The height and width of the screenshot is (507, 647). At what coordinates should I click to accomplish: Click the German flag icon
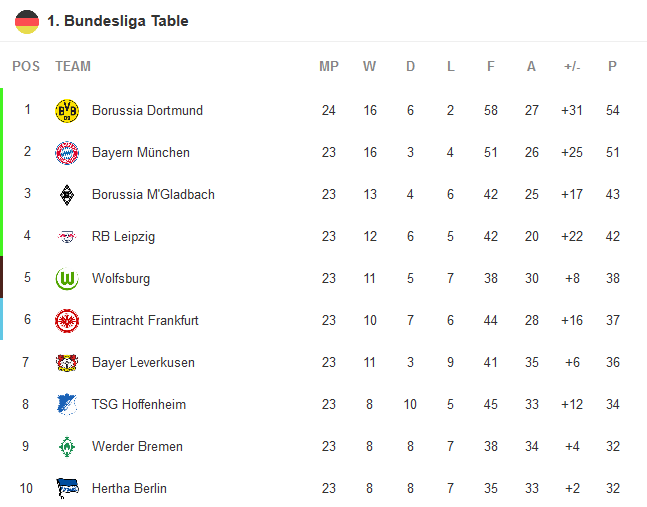27,21
